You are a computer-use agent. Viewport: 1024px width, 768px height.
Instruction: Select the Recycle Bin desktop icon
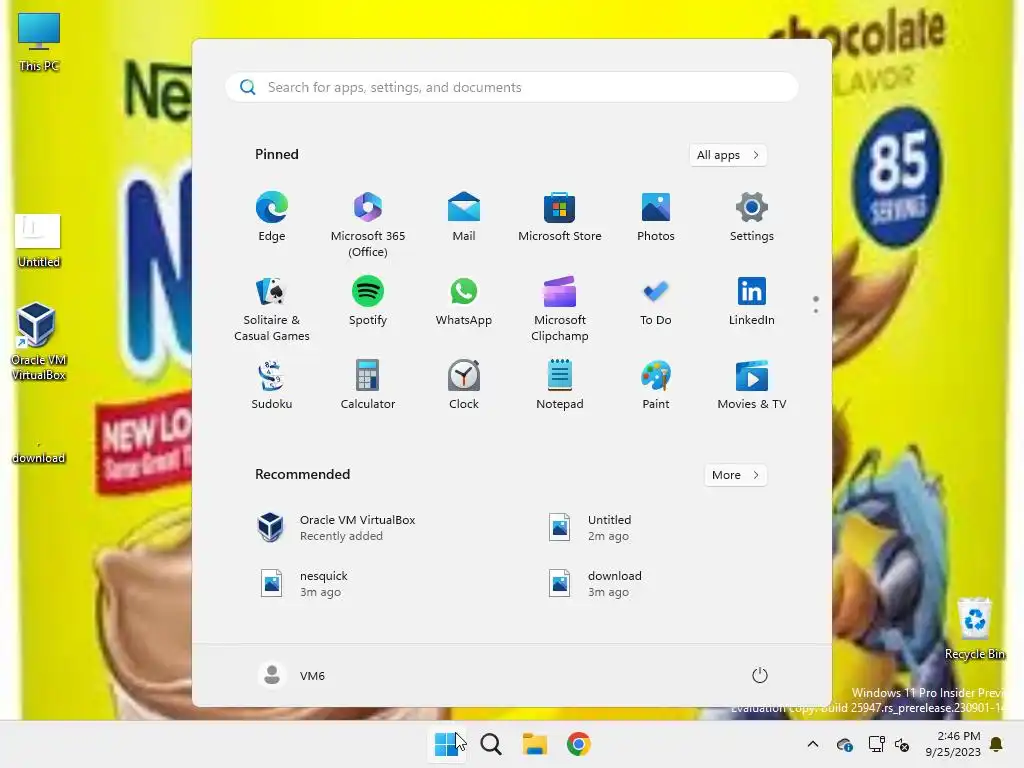pos(974,628)
